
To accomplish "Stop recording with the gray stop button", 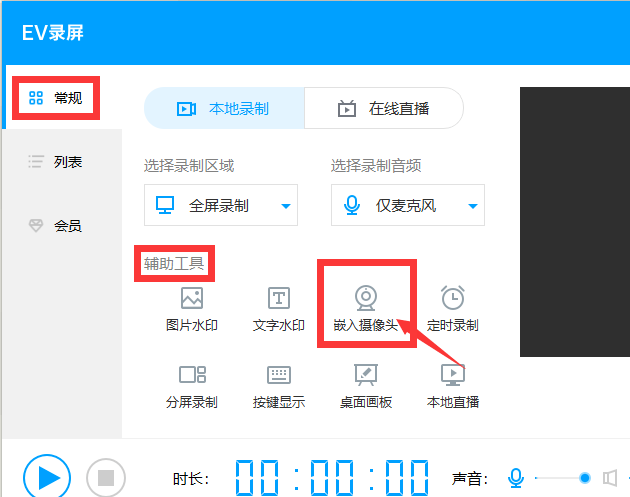I will (x=106, y=478).
